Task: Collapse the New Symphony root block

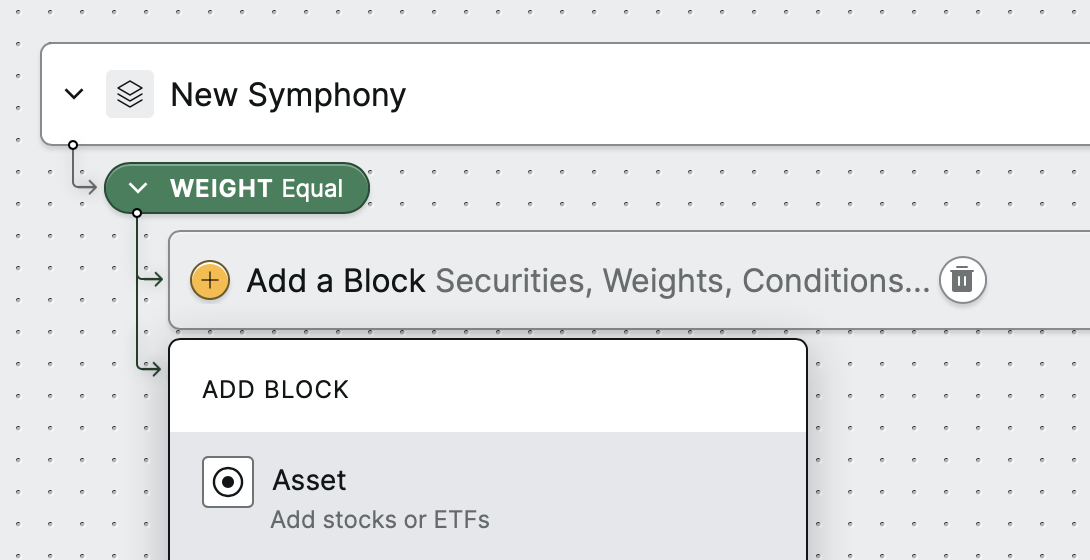Action: 74,94
